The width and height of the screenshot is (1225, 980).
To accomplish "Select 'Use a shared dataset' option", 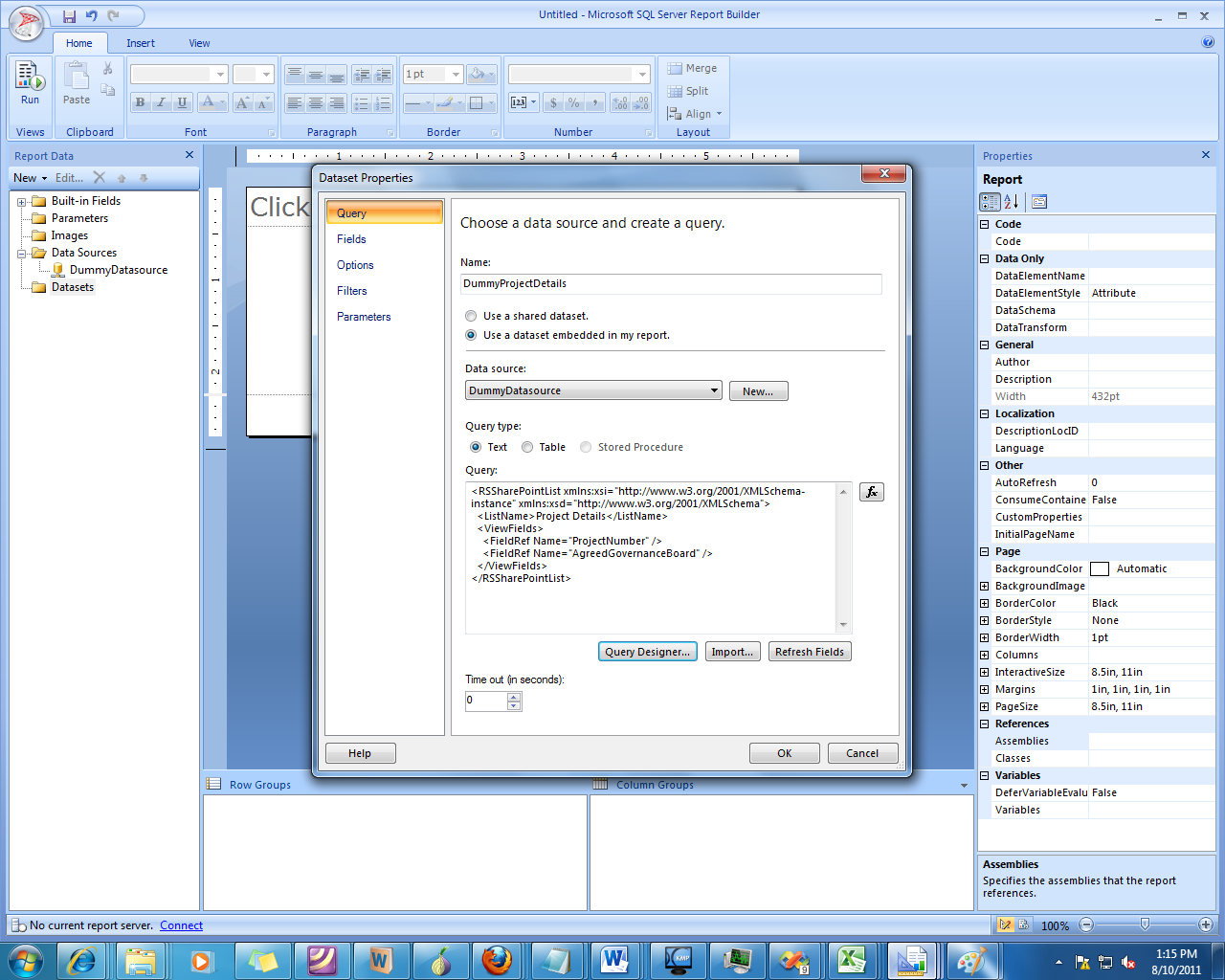I will 471,316.
